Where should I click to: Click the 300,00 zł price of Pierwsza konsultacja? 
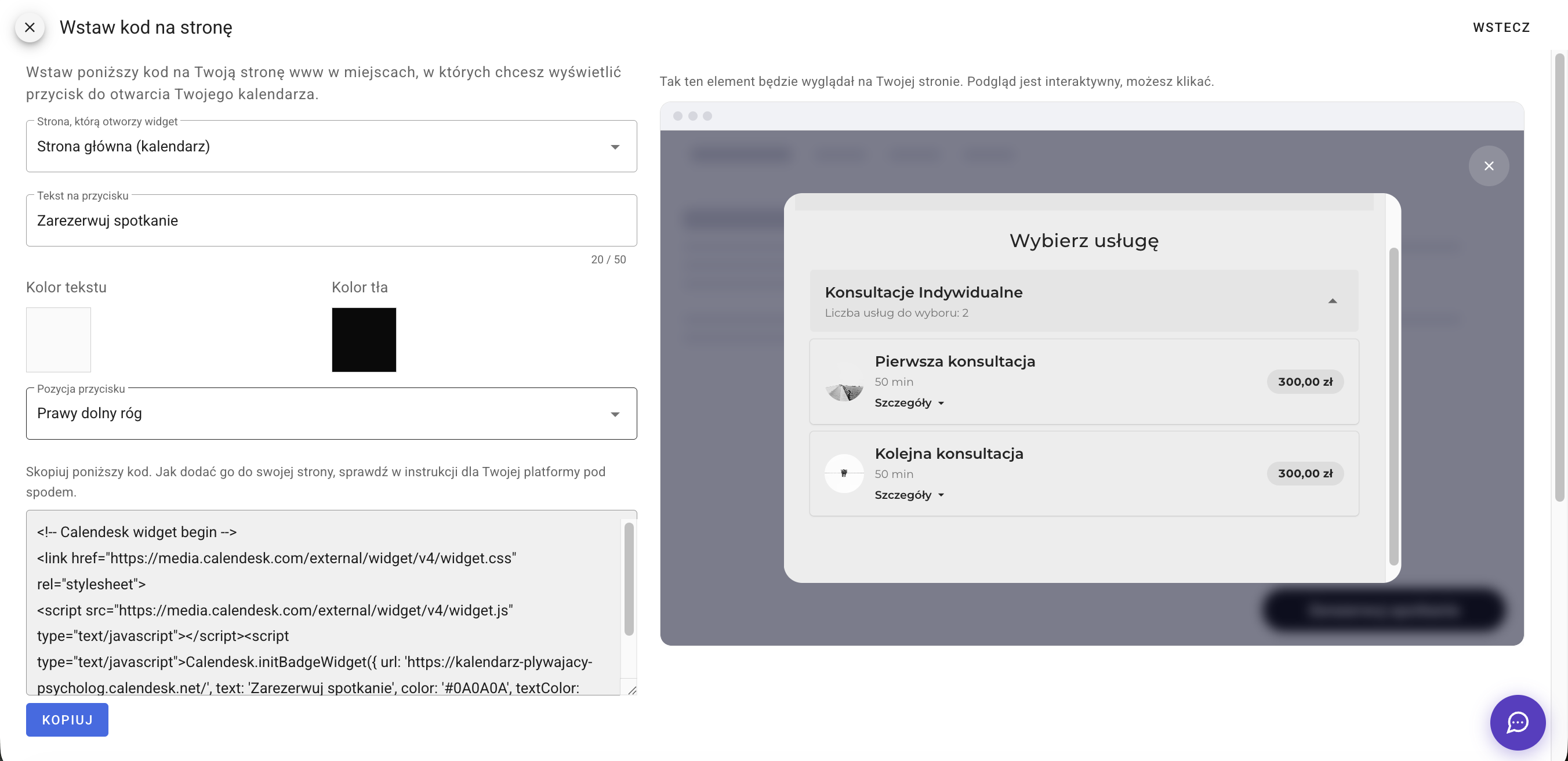tap(1305, 382)
